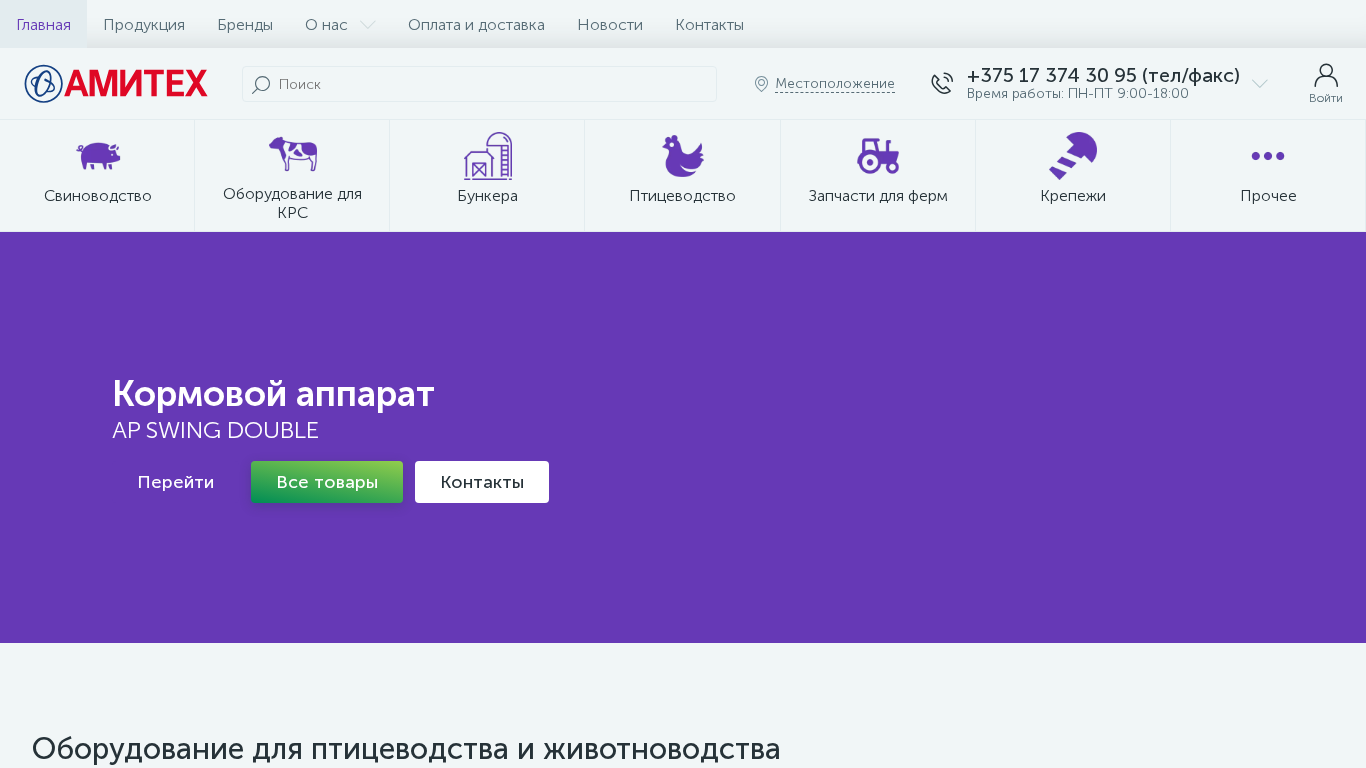
Task: Click the location pin icon
Action: pos(761,84)
